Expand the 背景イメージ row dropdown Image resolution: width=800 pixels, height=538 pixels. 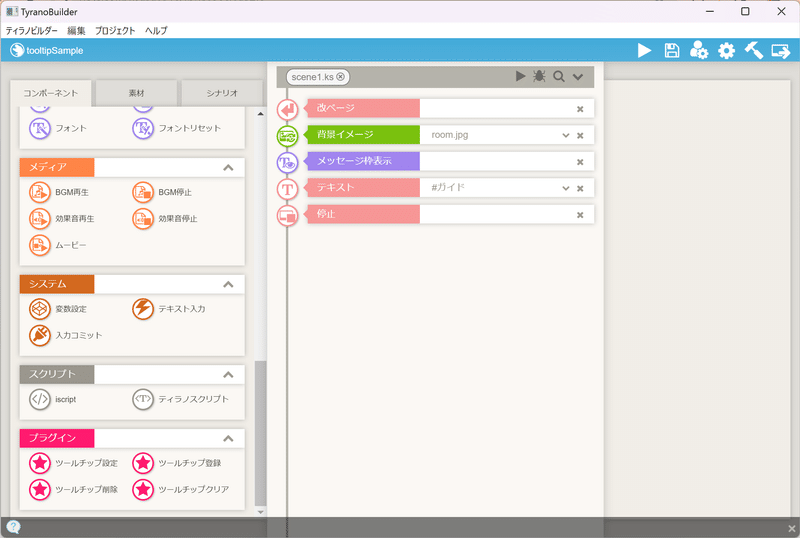[565, 135]
